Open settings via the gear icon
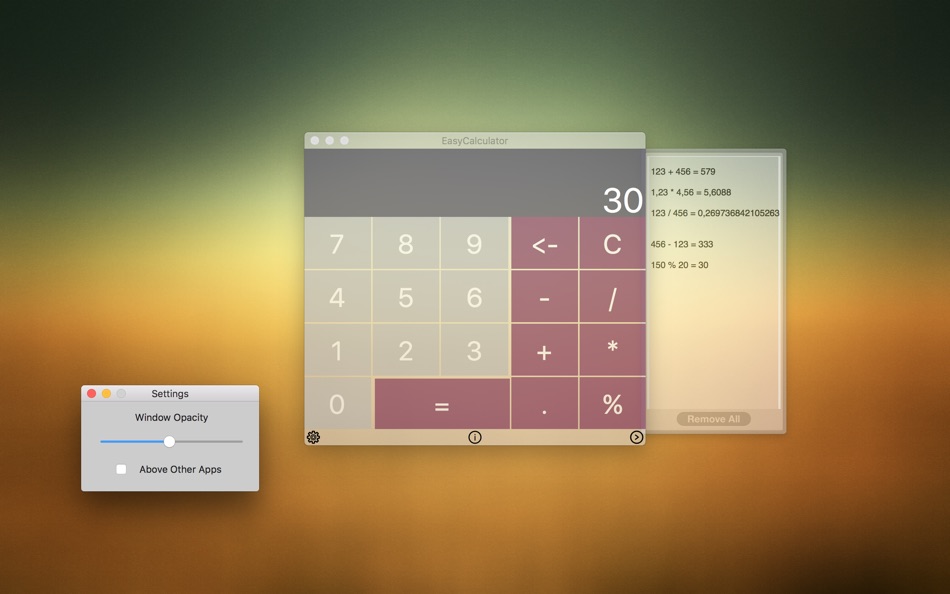This screenshot has width=950, height=594. click(313, 437)
